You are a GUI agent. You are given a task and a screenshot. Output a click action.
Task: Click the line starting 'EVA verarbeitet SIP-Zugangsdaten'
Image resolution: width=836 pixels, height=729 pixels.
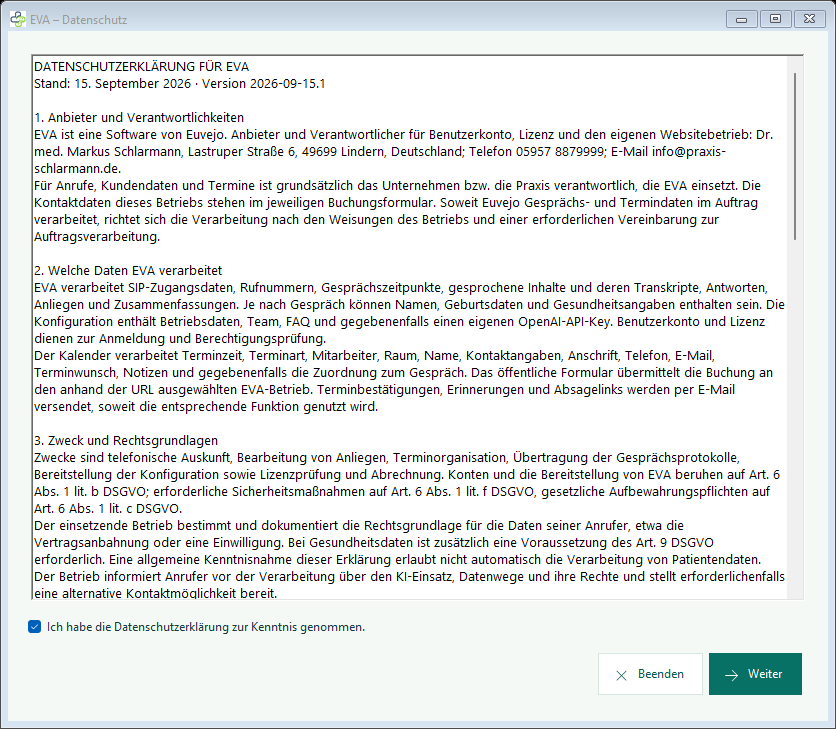(x=401, y=287)
